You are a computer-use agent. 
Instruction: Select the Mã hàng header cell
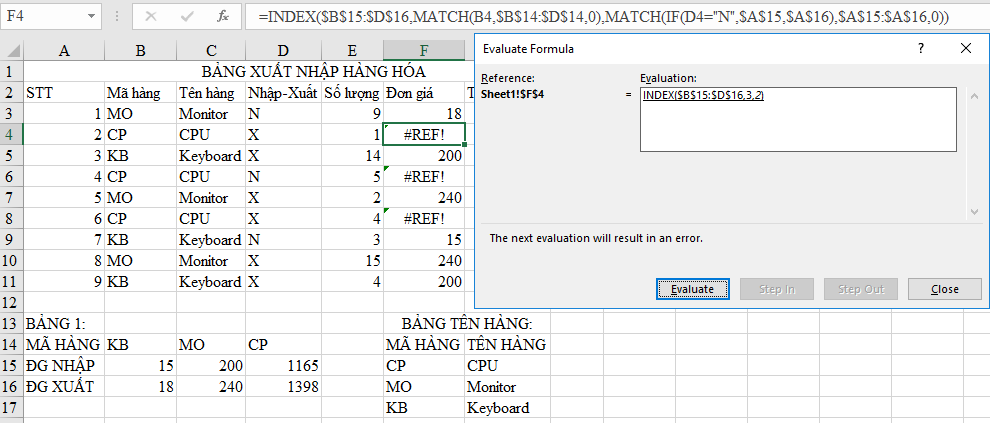pos(141,93)
